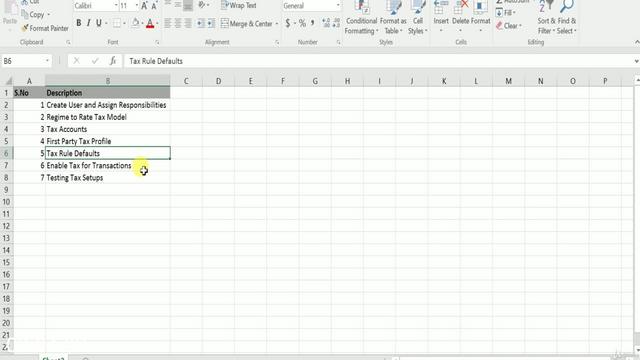640x360 pixels.
Task: Open underline style dropdown arrow
Action: [106, 24]
